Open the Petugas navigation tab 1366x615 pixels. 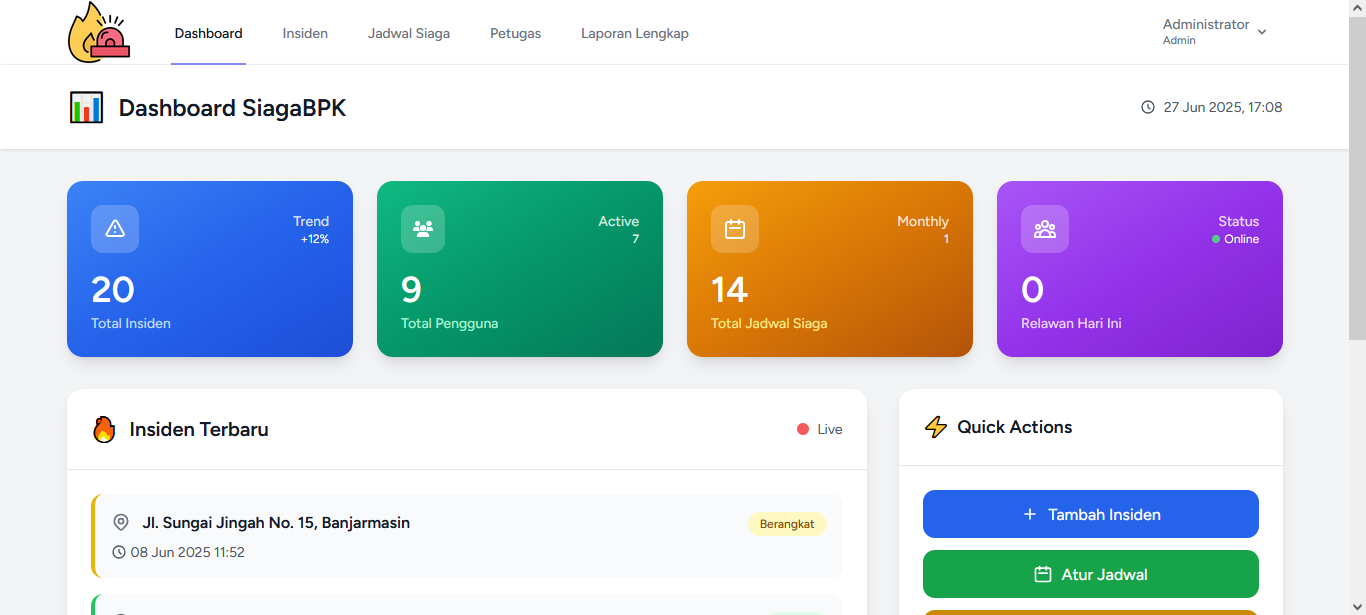pos(515,33)
